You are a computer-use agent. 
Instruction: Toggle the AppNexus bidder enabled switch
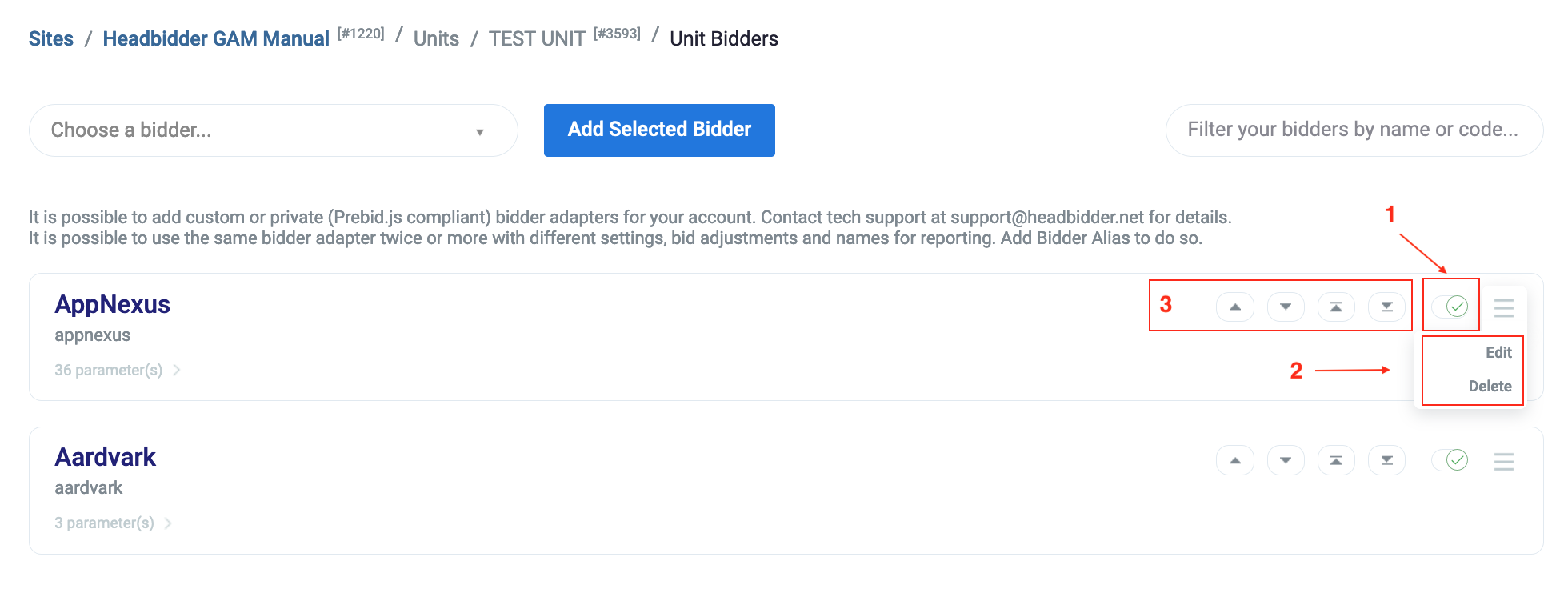(1450, 306)
